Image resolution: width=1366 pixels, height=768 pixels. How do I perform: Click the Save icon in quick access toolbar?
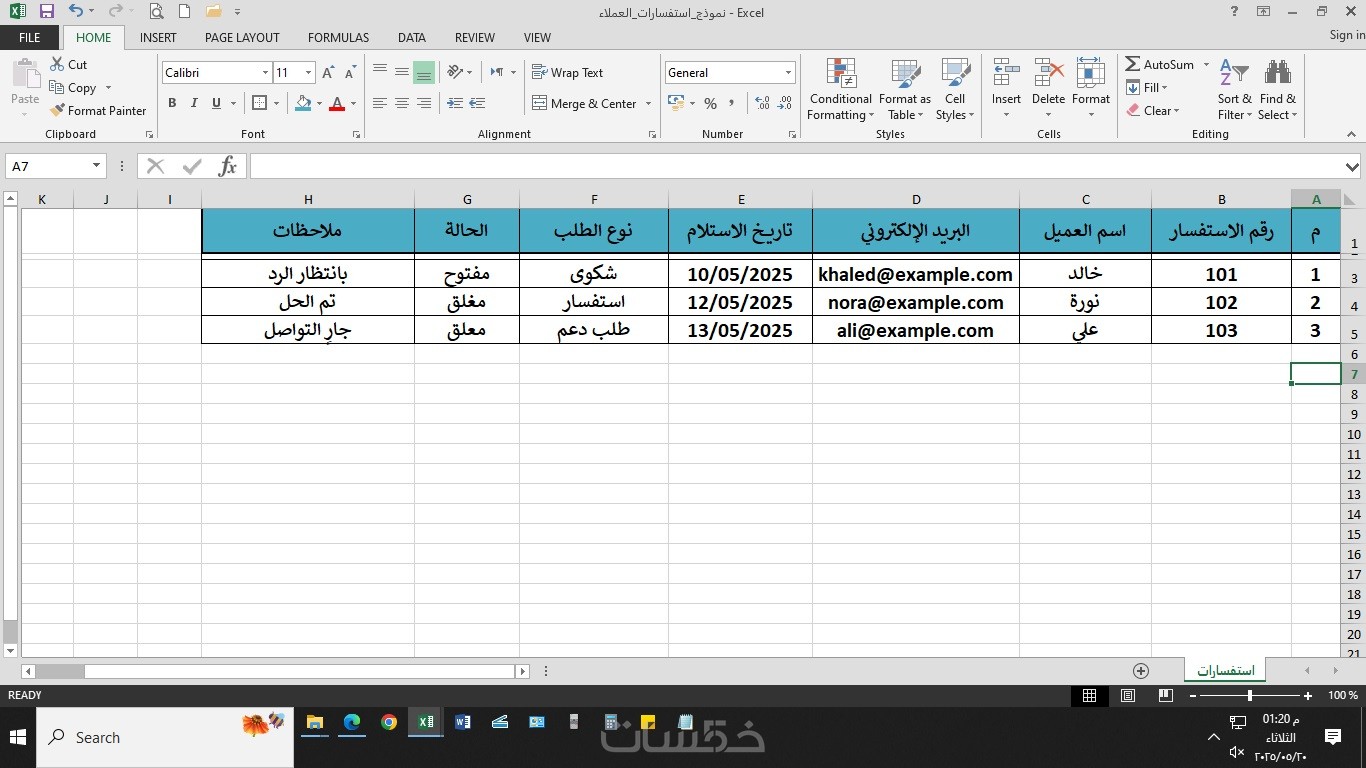46,12
